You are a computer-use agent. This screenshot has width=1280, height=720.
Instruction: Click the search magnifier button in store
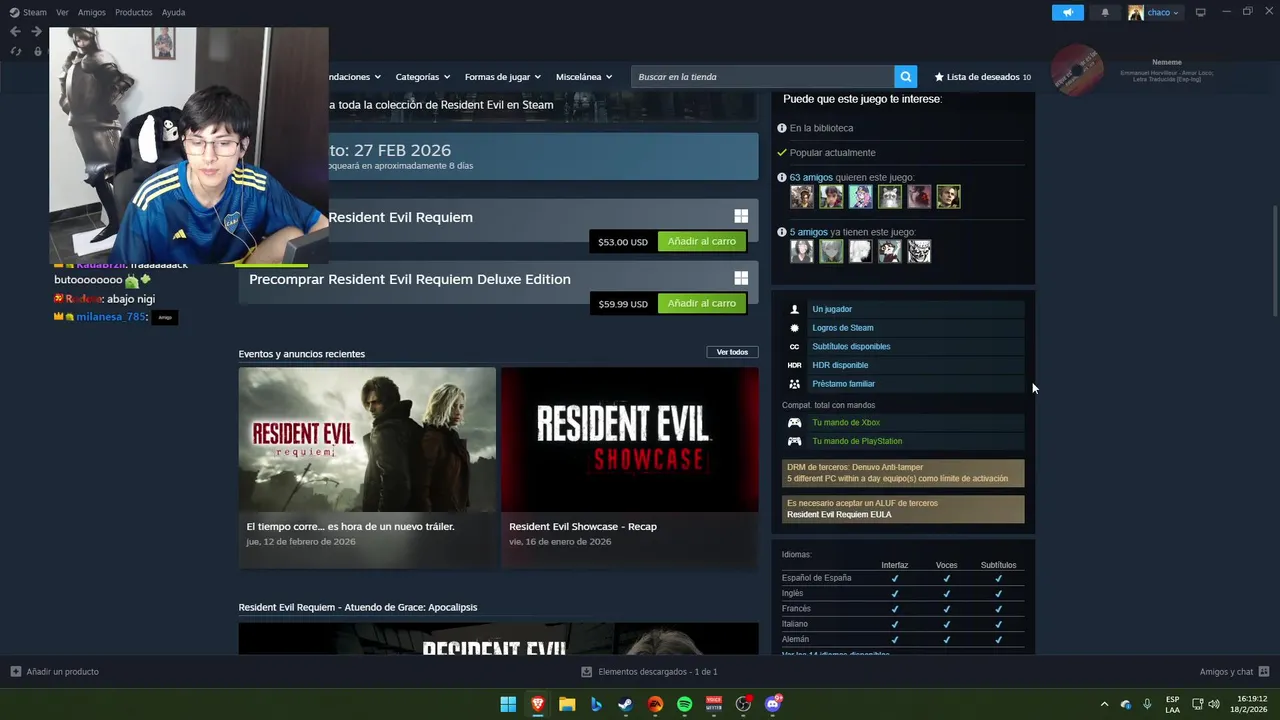click(905, 77)
